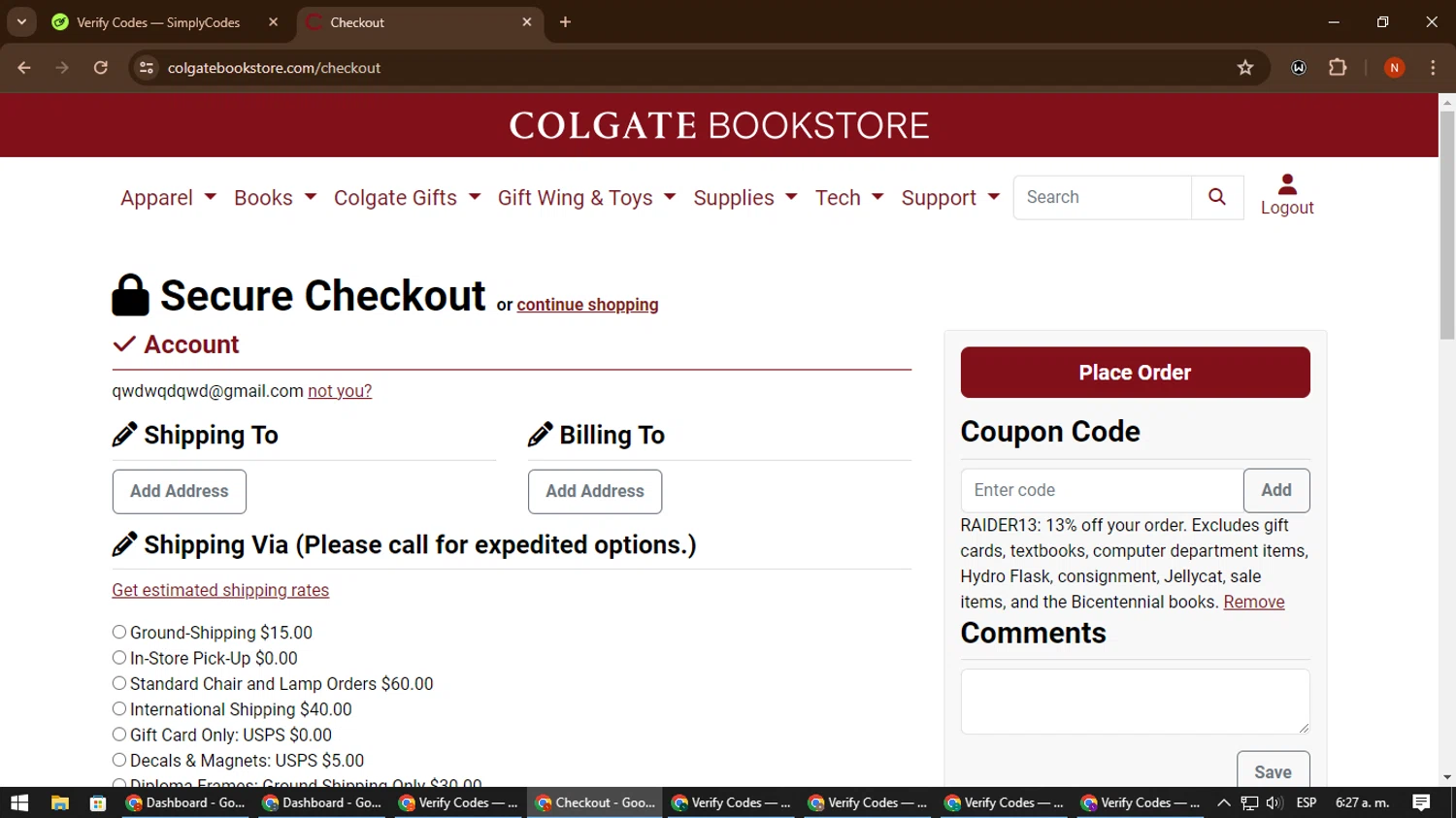Bookmark this page with star icon
This screenshot has width=1456, height=818.
click(x=1244, y=68)
